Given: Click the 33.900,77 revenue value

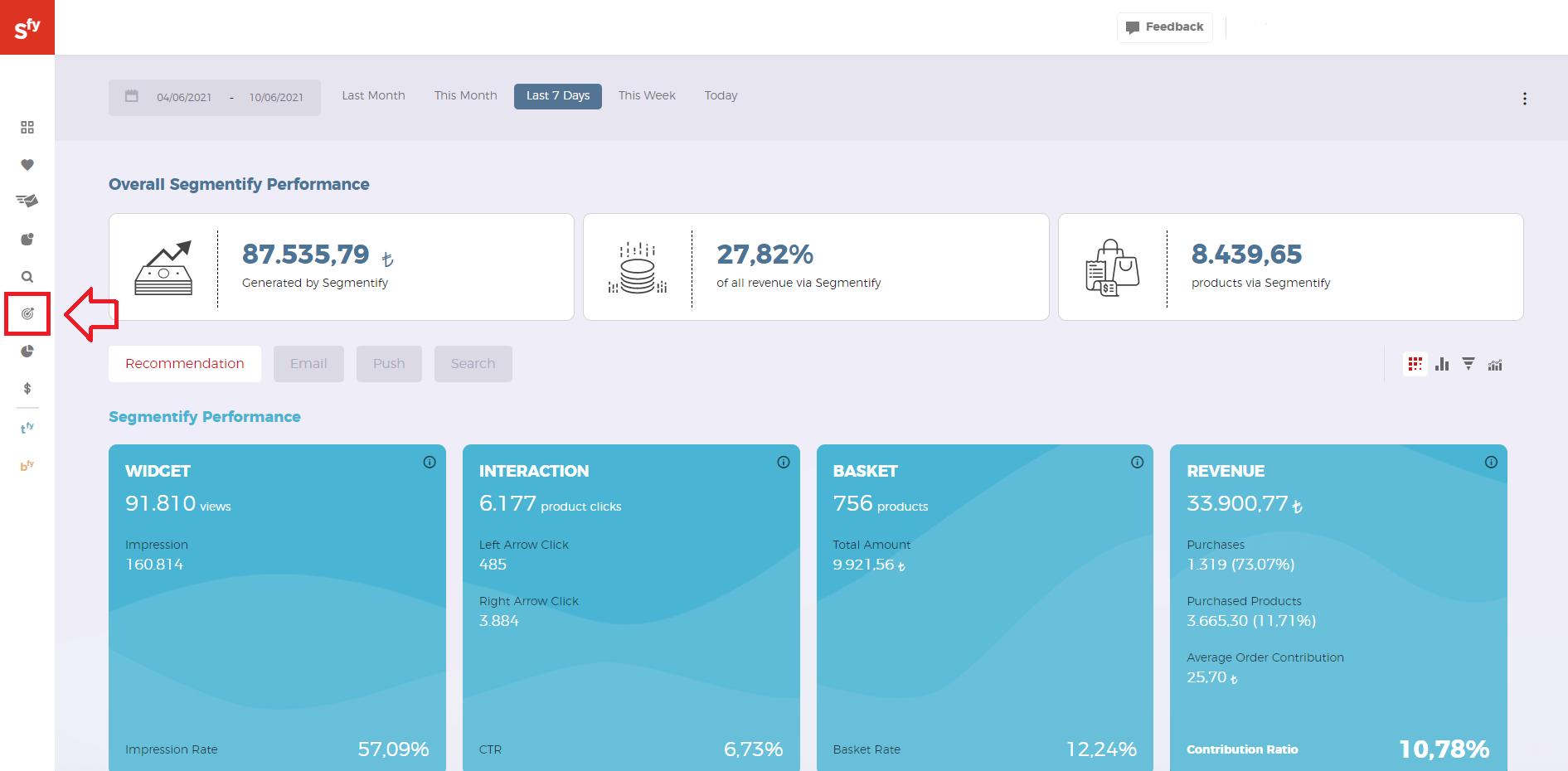Looking at the screenshot, I should [x=1245, y=503].
